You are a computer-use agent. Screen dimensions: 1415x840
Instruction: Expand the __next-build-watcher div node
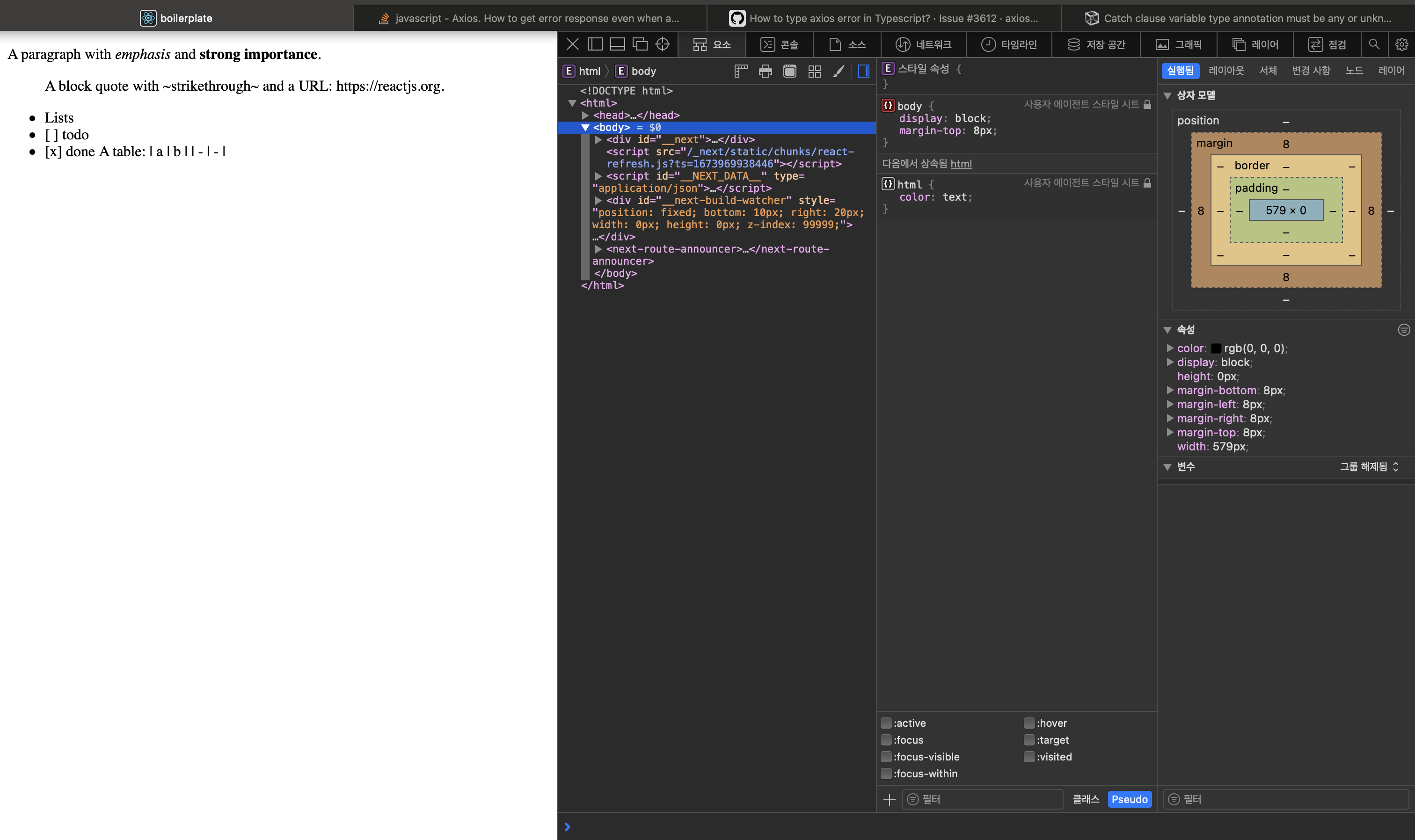pos(598,200)
